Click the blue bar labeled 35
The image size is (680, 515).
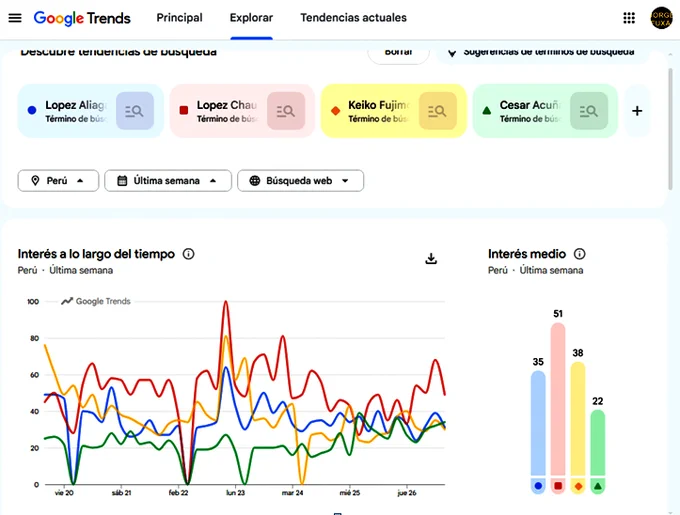pos(538,423)
